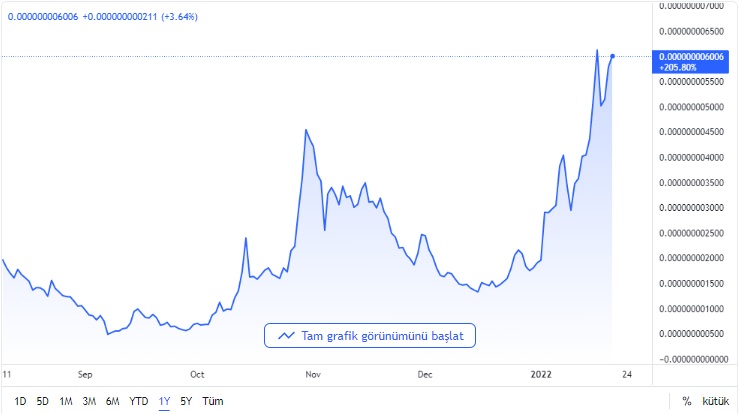
Task: Select the 1M time range
Action: point(66,401)
